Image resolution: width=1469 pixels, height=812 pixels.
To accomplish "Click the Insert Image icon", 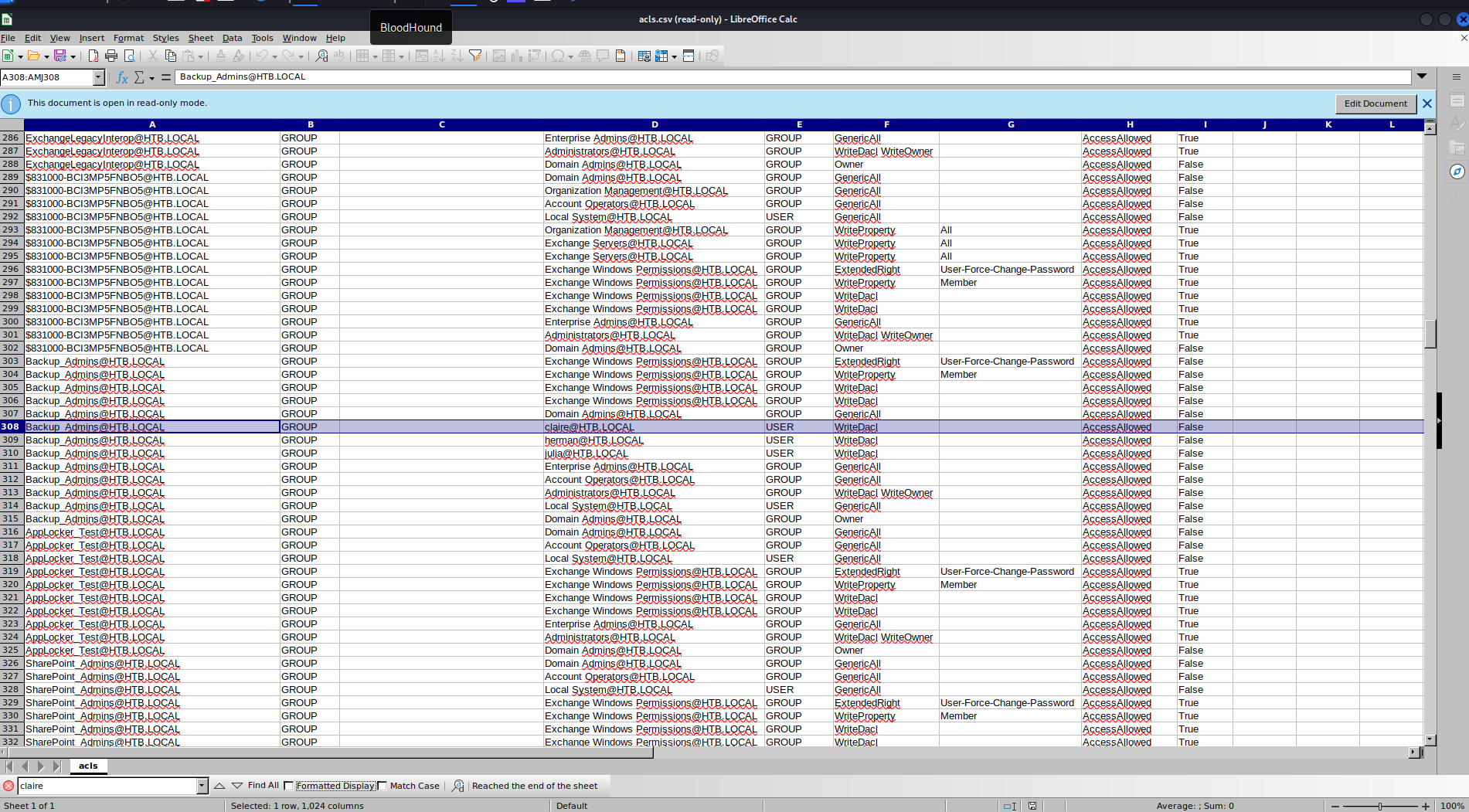I will click(x=499, y=56).
